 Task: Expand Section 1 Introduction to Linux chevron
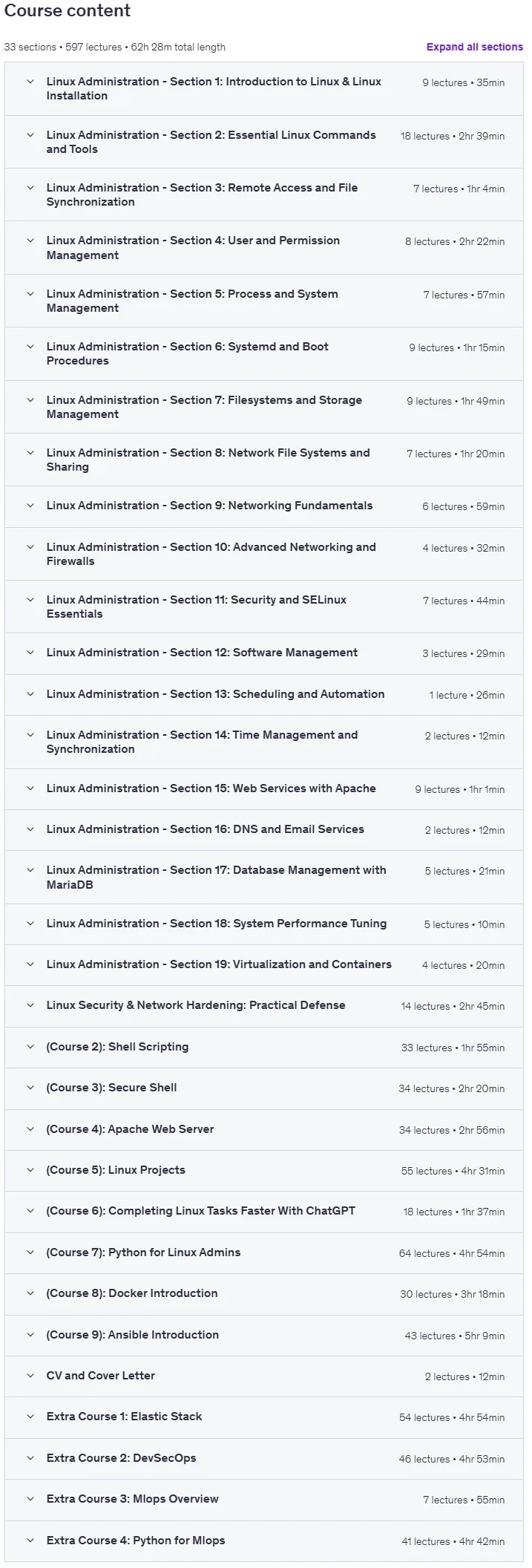click(x=30, y=82)
